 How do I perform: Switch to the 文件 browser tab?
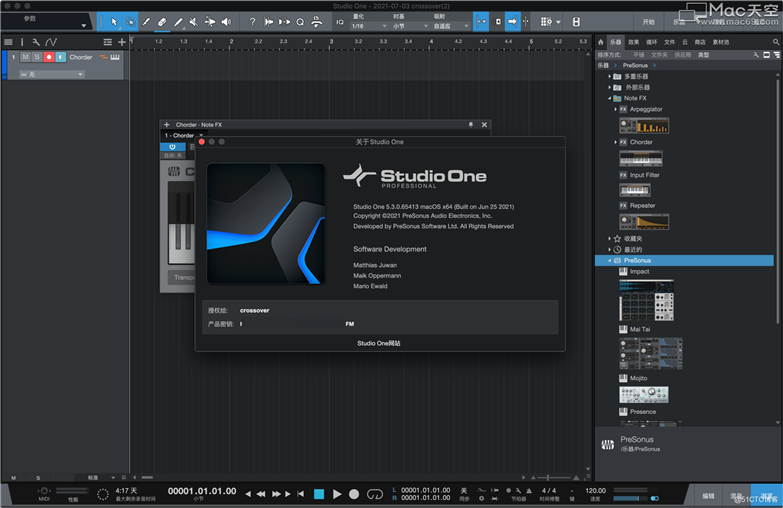tap(670, 42)
